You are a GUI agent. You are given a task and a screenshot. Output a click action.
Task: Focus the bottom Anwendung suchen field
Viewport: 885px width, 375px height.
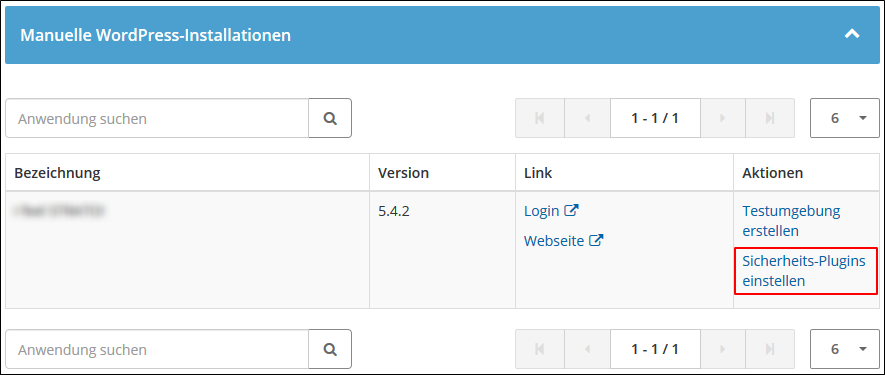pos(157,349)
